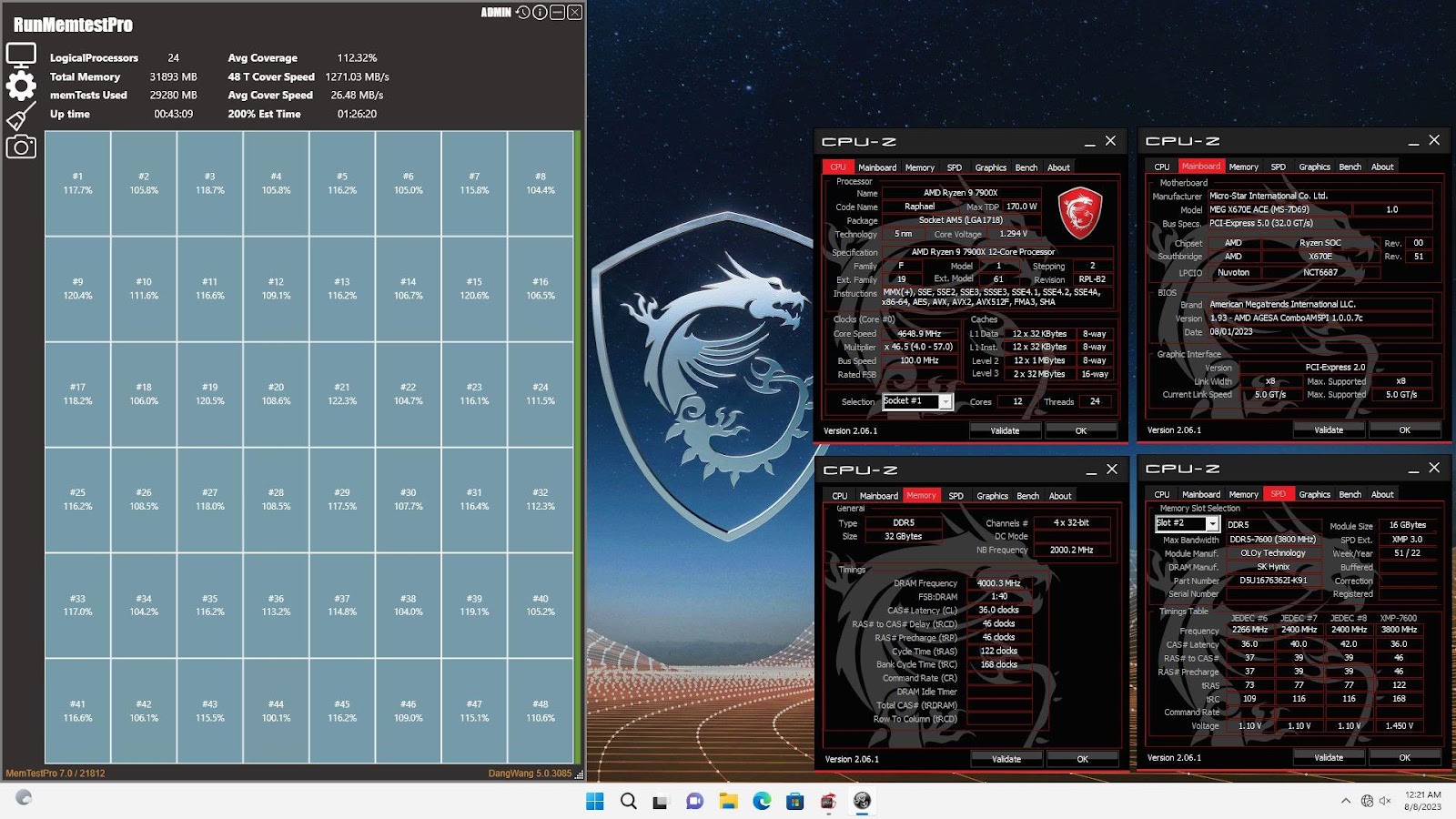Open the widgets icon at taskbar left

click(x=24, y=797)
